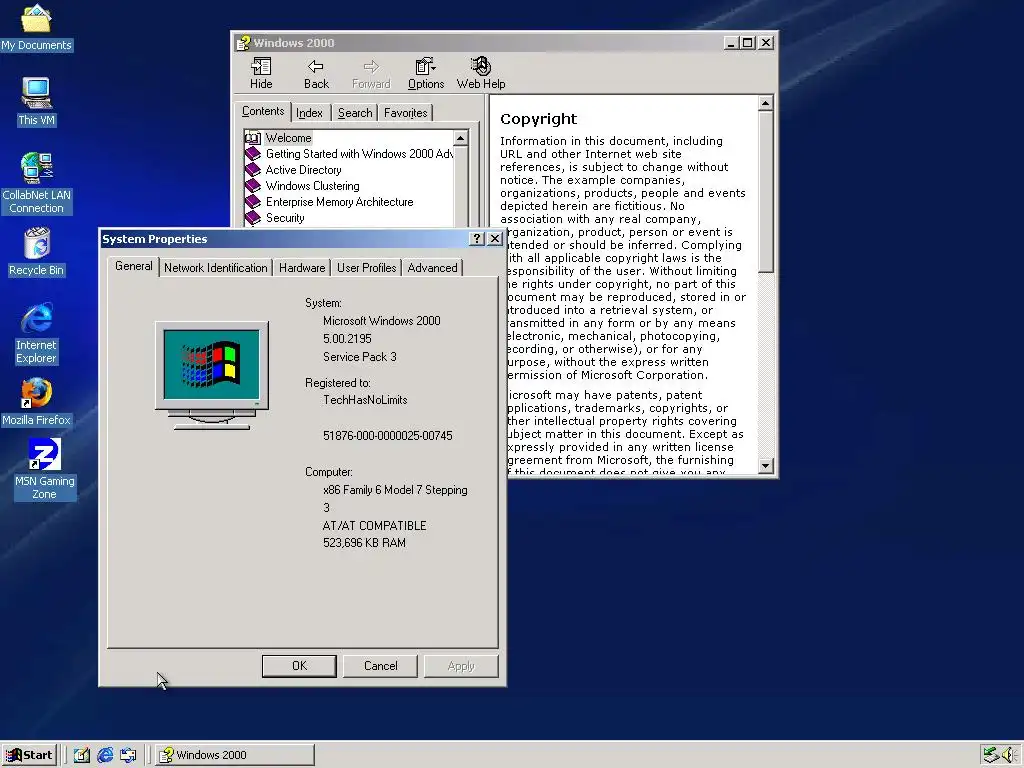Open User Profiles tab
1024x768 pixels.
click(366, 268)
